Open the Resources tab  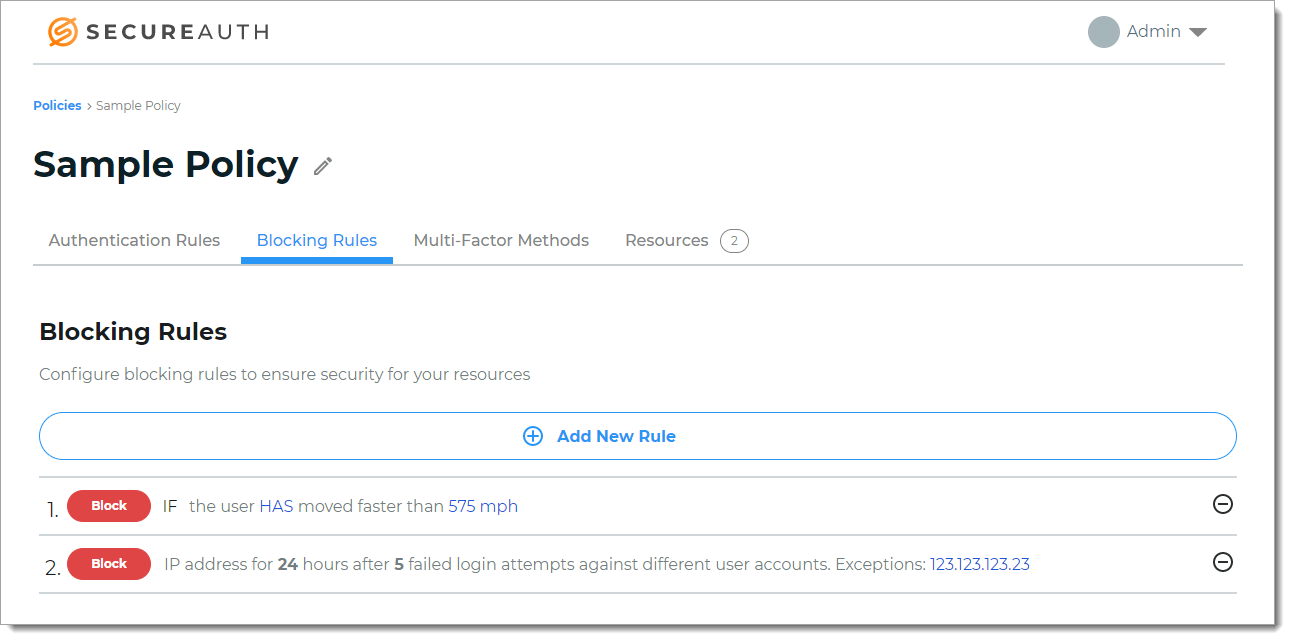[x=666, y=241]
